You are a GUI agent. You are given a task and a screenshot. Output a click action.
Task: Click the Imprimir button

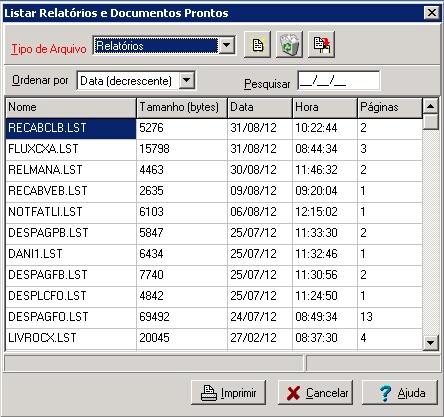coord(229,393)
